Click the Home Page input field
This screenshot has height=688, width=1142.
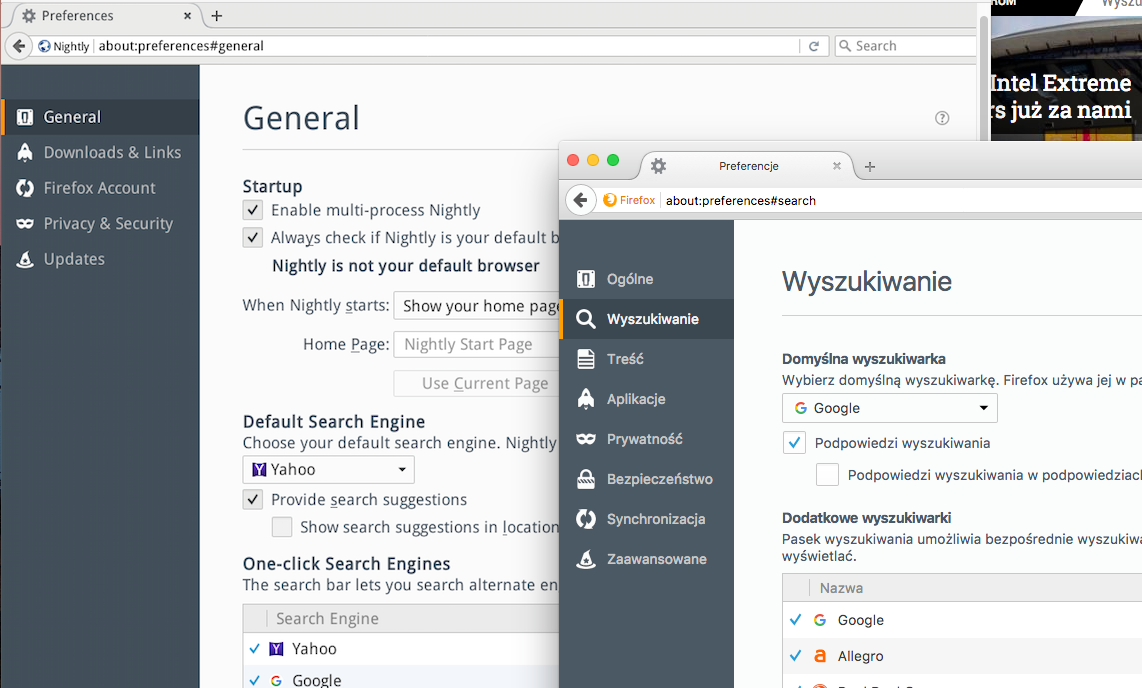click(476, 344)
